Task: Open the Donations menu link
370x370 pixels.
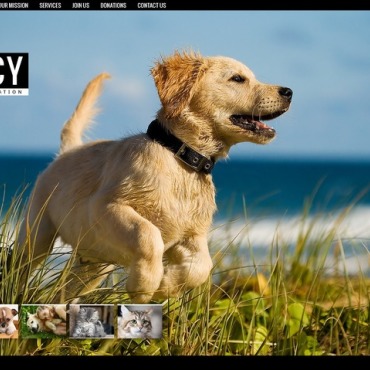Action: [x=113, y=5]
